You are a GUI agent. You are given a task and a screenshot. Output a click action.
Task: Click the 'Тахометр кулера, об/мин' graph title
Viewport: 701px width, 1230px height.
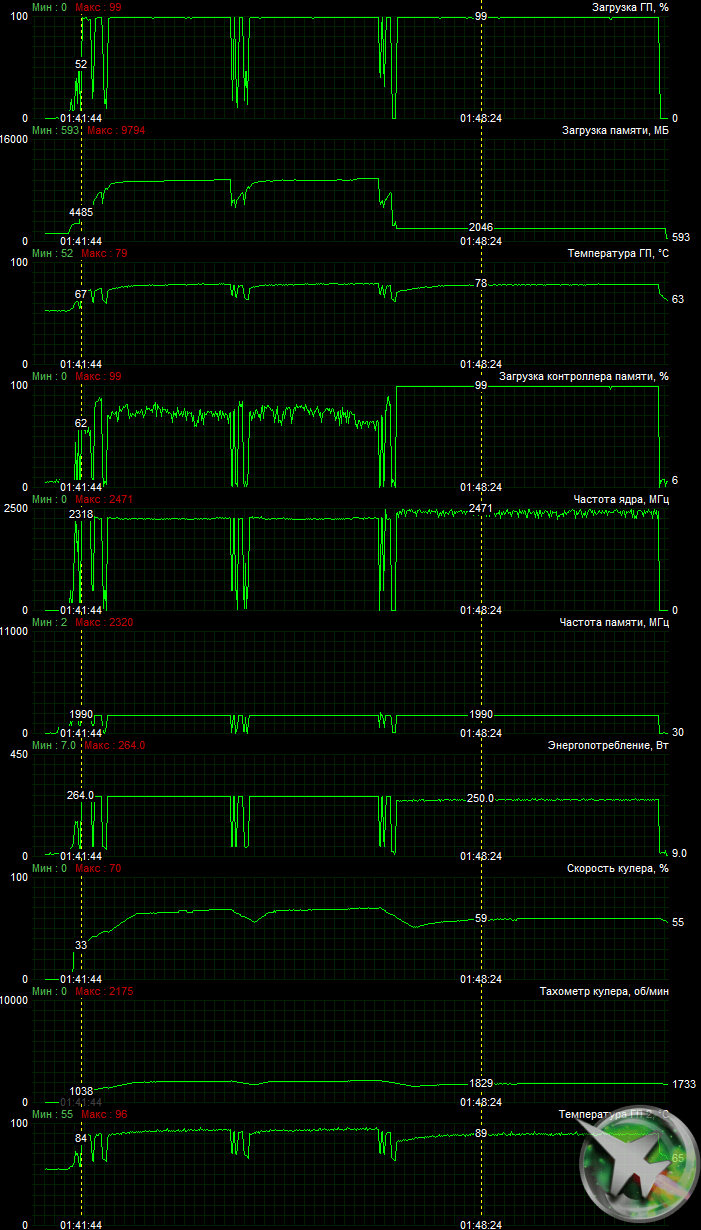coord(604,992)
